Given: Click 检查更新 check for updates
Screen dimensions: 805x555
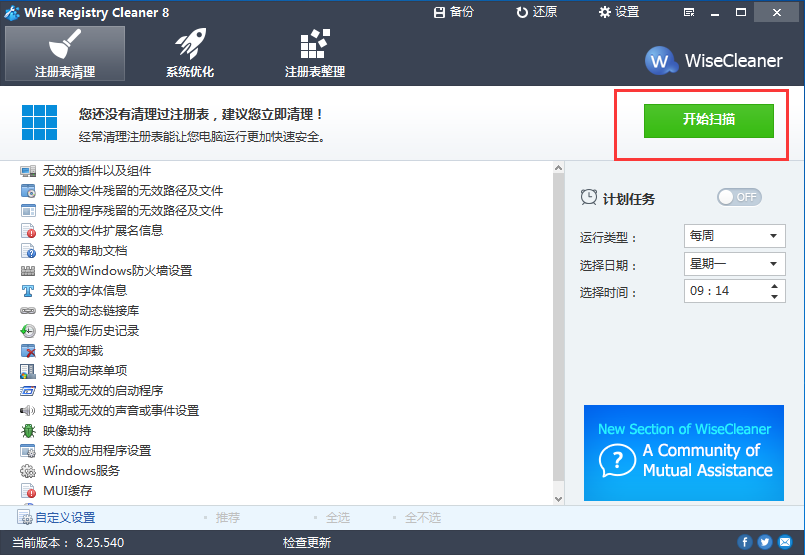Looking at the screenshot, I should [306, 542].
